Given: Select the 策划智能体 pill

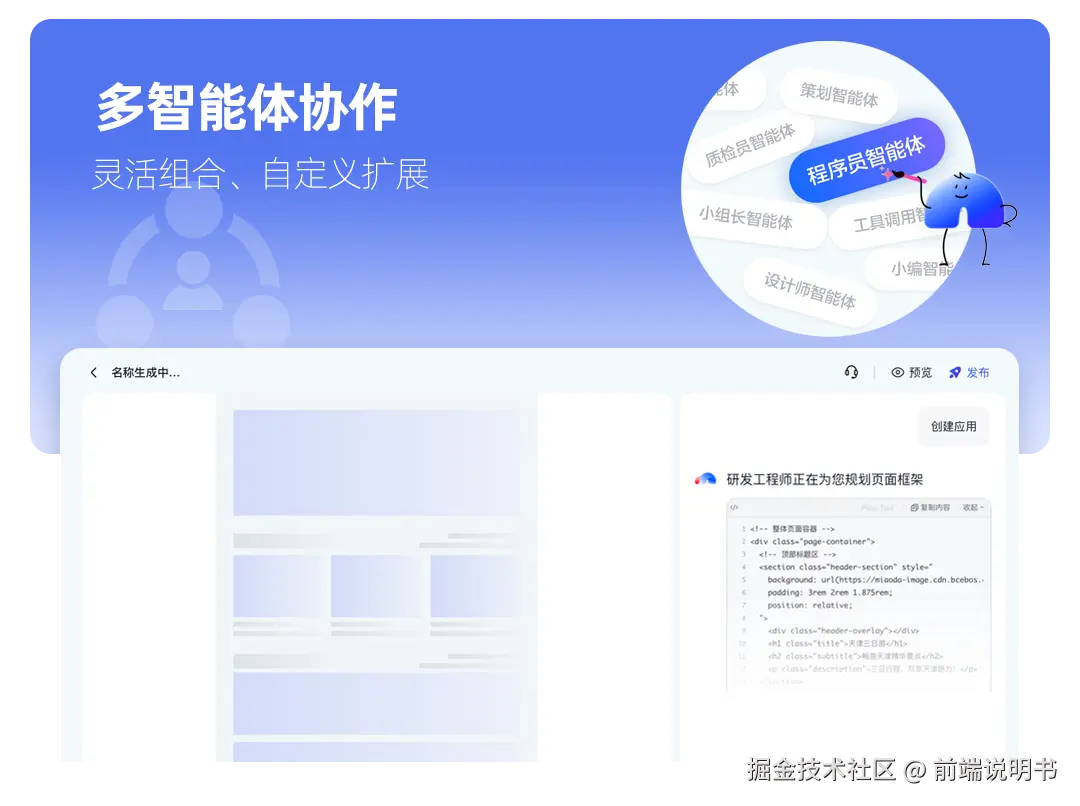Looking at the screenshot, I should (x=838, y=94).
